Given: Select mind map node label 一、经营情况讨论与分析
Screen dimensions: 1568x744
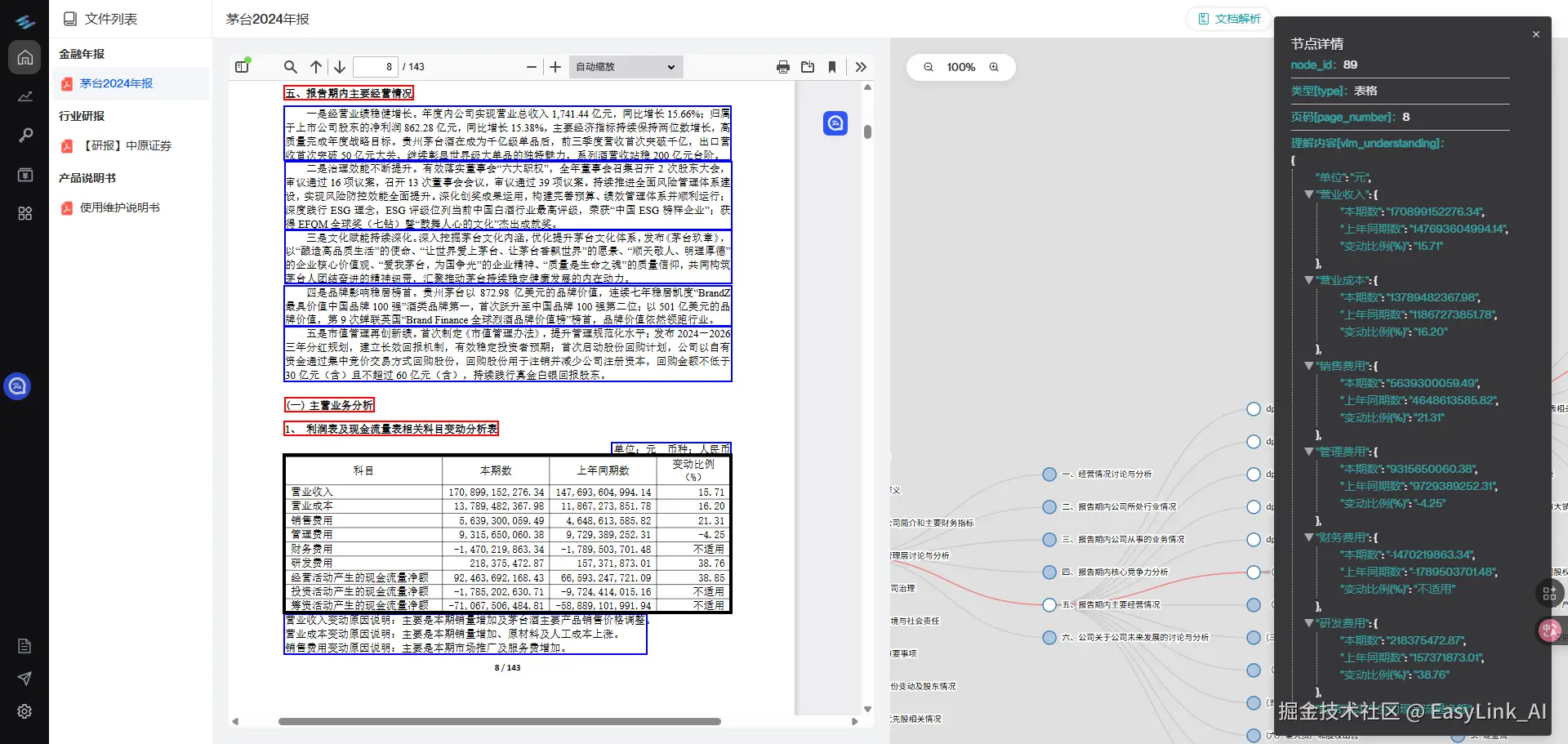Looking at the screenshot, I should pos(1107,474).
